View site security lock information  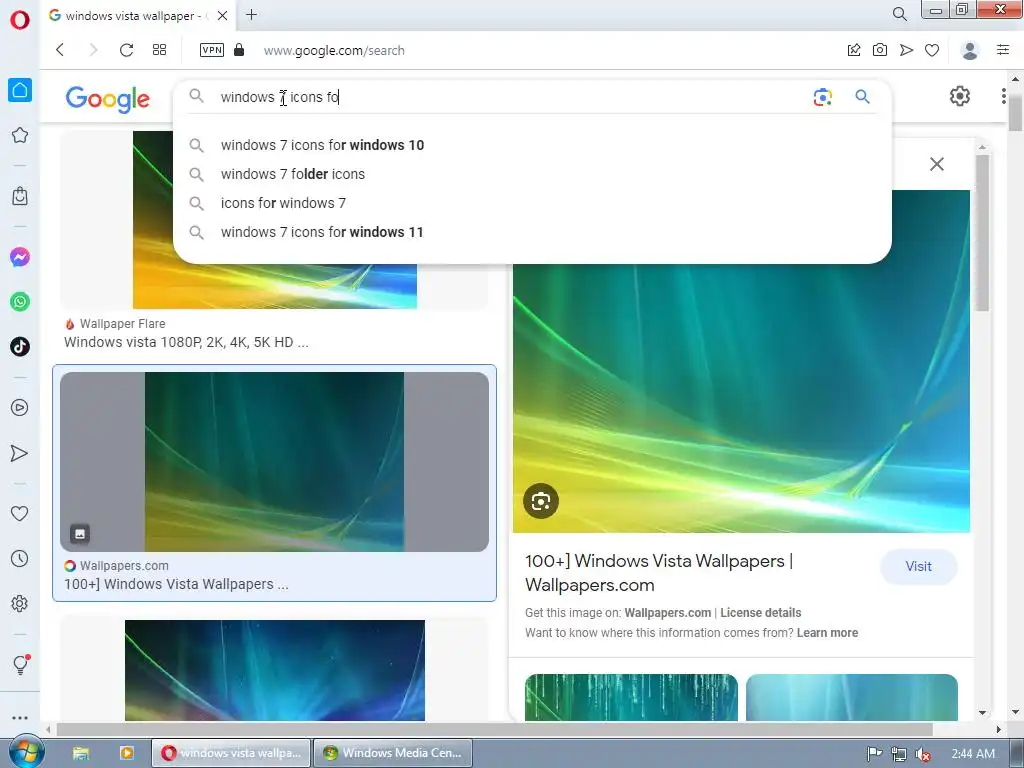point(239,50)
